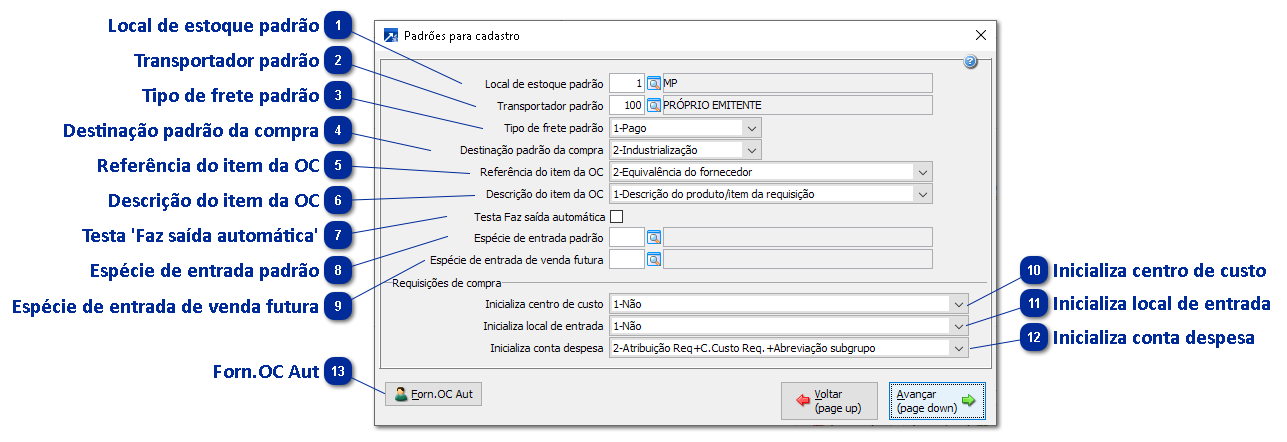Expand Destinação padrão da compra dropdown
1287x442 pixels.
(751, 149)
